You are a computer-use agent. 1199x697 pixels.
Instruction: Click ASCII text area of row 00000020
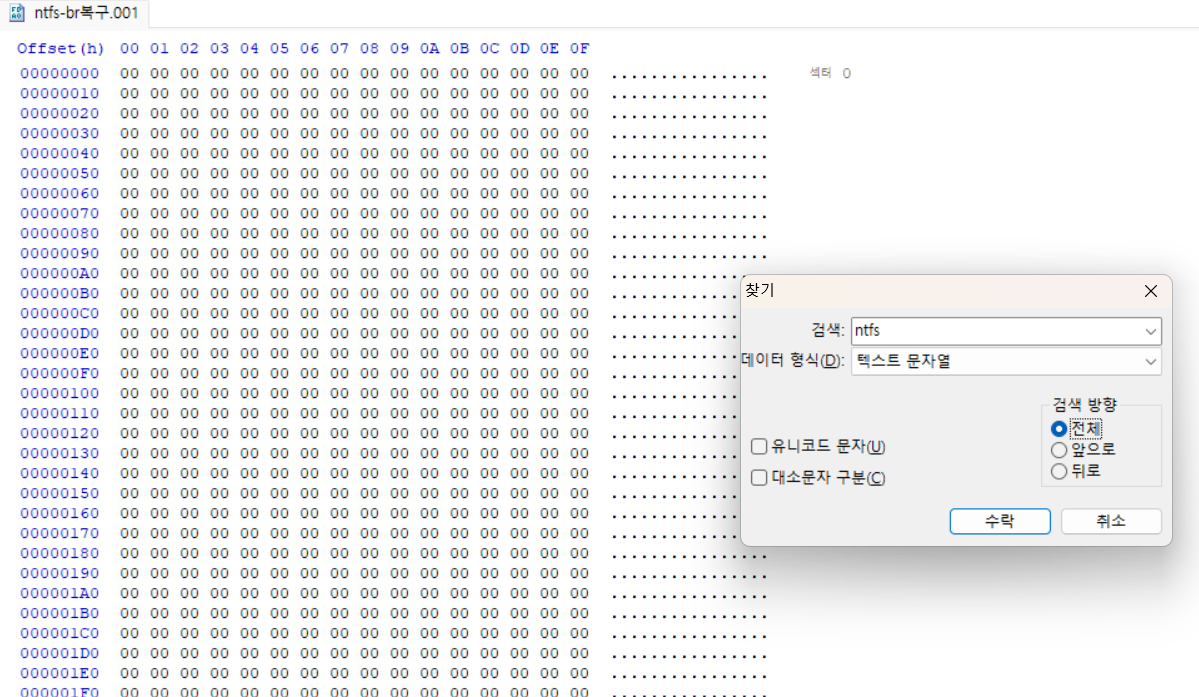click(x=688, y=115)
